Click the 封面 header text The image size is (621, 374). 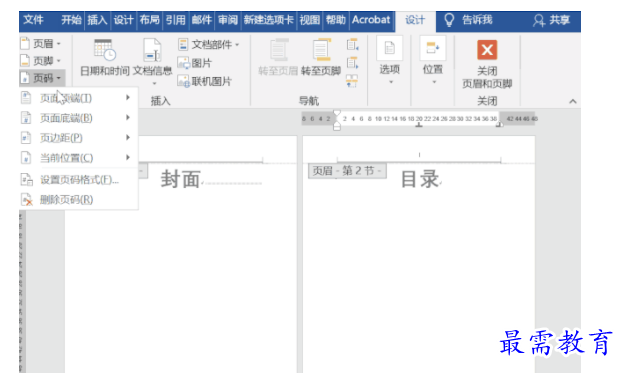click(x=181, y=179)
